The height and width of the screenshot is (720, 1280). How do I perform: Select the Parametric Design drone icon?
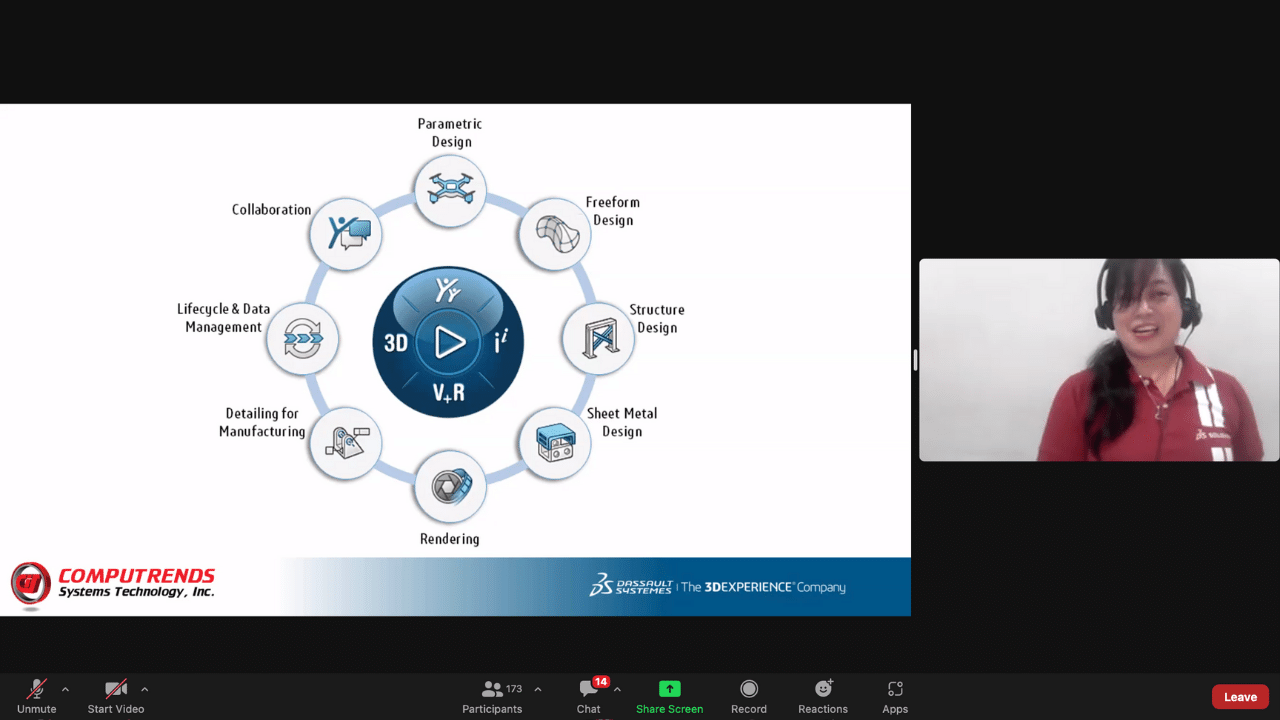click(449, 190)
